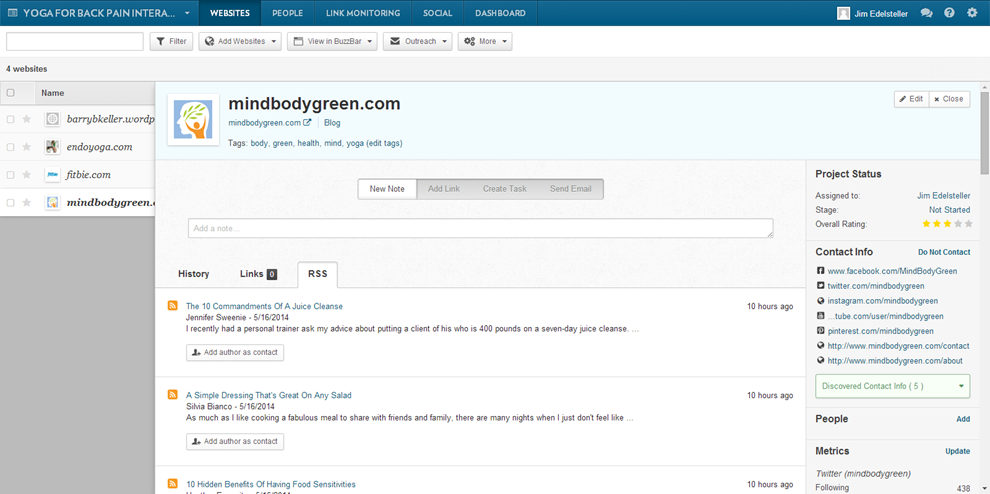Star the mindbodygreen row in list
This screenshot has height=494, width=990.
pyautogui.click(x=27, y=202)
